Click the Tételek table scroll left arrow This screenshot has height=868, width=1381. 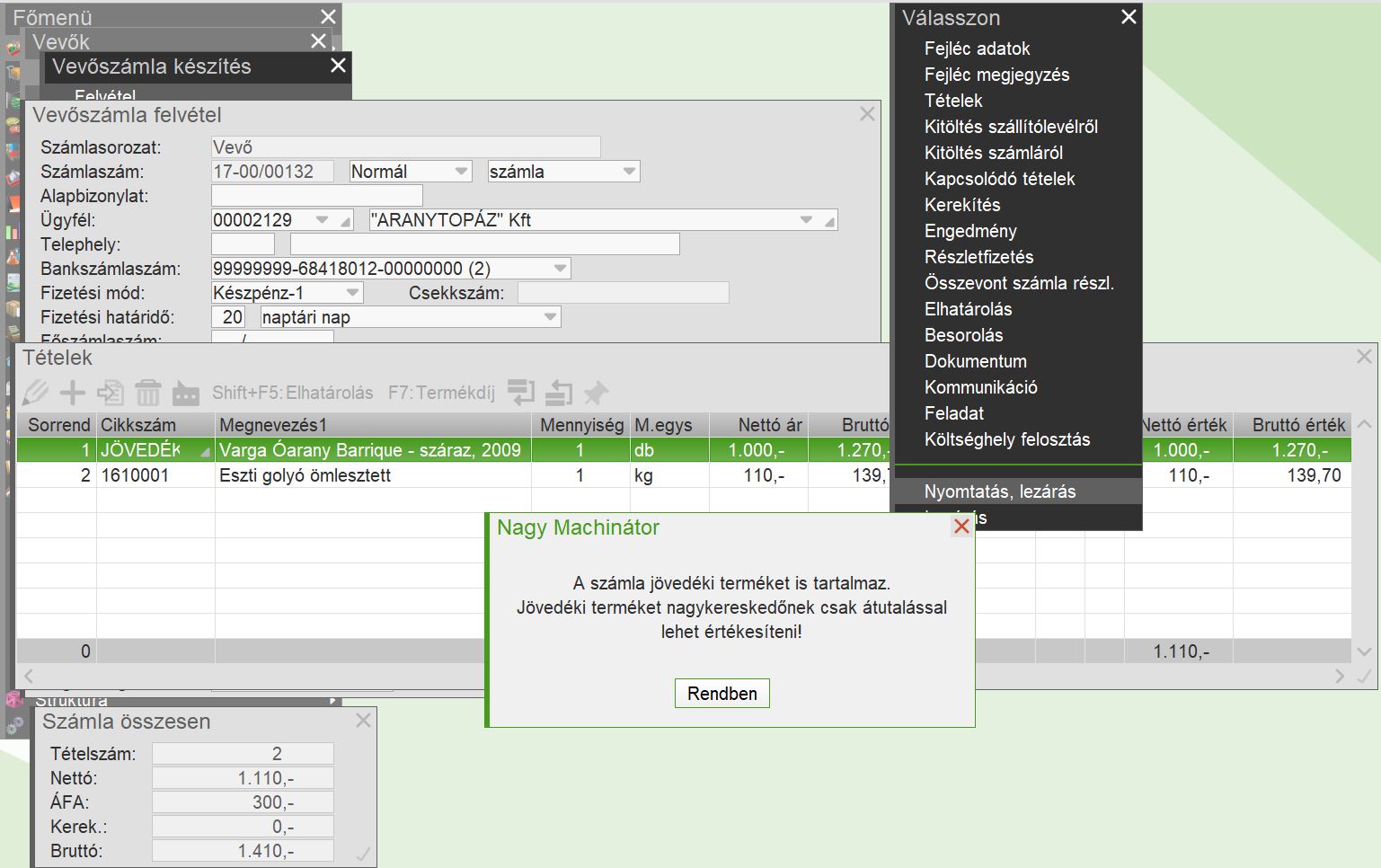coord(29,676)
